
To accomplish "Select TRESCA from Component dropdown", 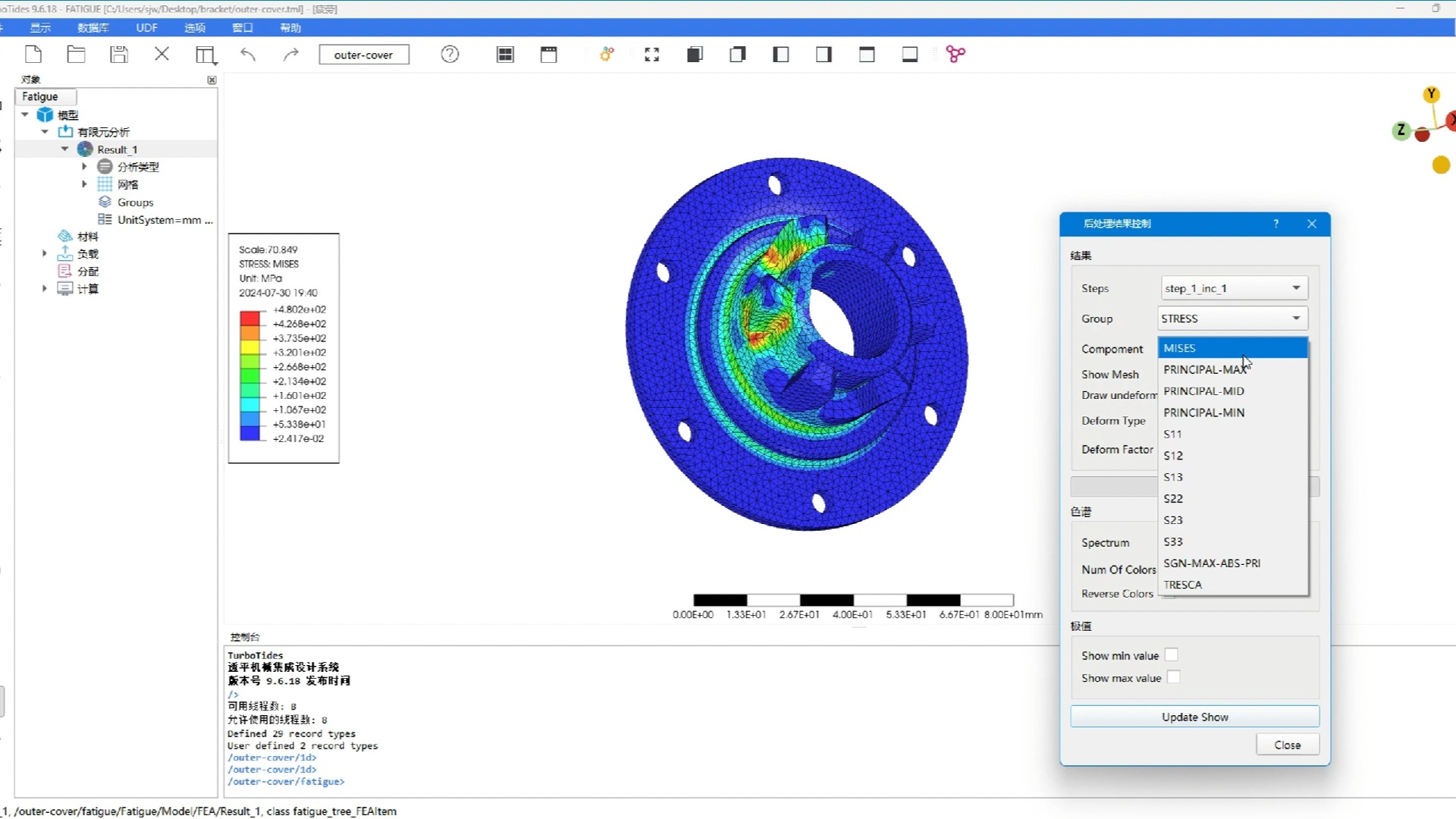I will [1185, 584].
